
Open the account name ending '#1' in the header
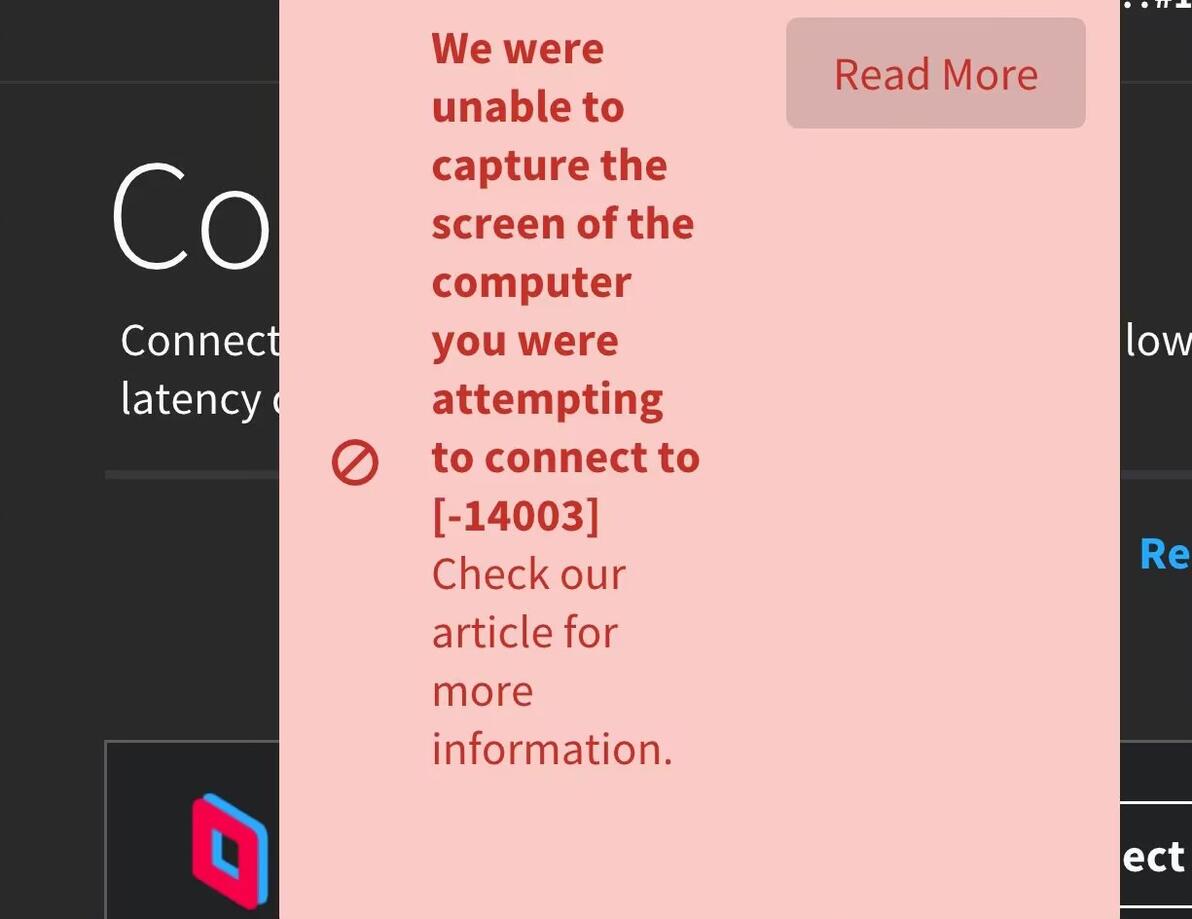click(x=1160, y=5)
